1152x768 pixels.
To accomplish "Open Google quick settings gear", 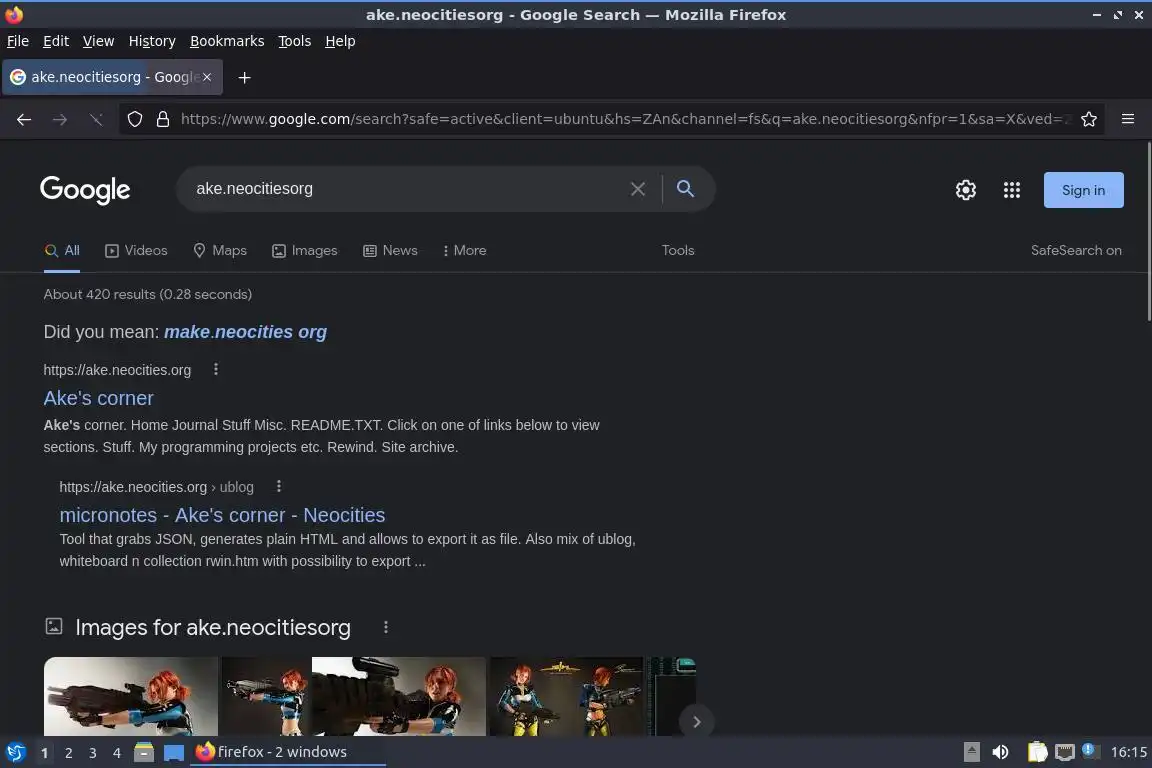I will coord(965,190).
